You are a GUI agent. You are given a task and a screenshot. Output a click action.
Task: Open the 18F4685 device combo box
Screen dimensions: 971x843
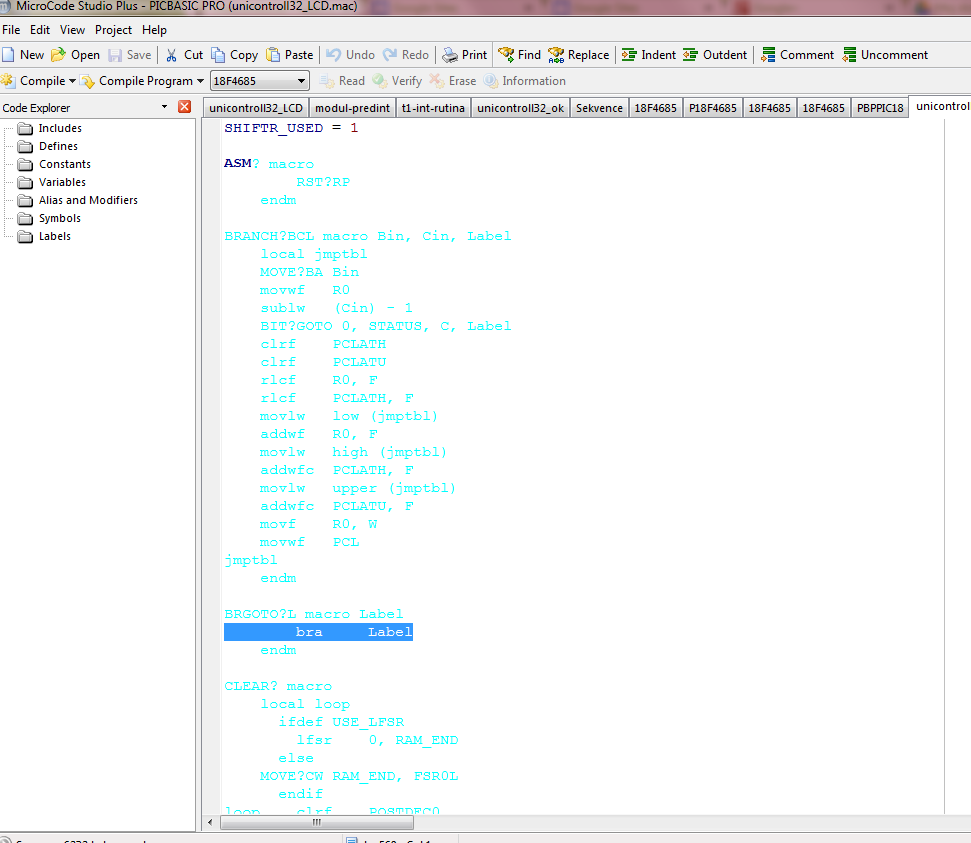click(301, 81)
